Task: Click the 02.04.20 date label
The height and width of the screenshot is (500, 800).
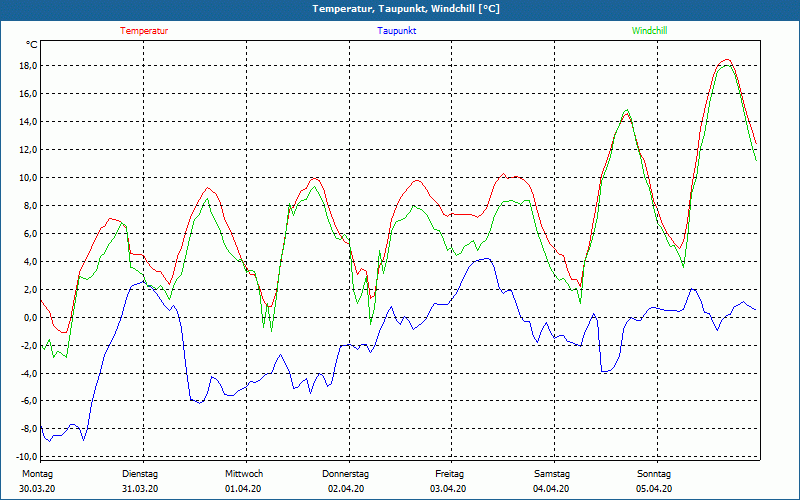Action: (348, 489)
